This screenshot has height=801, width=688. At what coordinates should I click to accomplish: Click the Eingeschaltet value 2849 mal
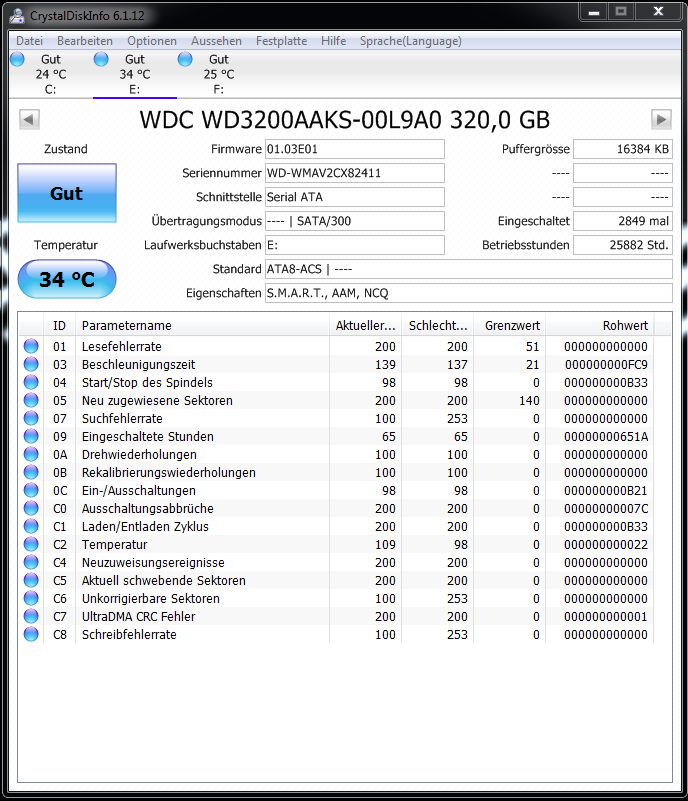click(x=623, y=221)
